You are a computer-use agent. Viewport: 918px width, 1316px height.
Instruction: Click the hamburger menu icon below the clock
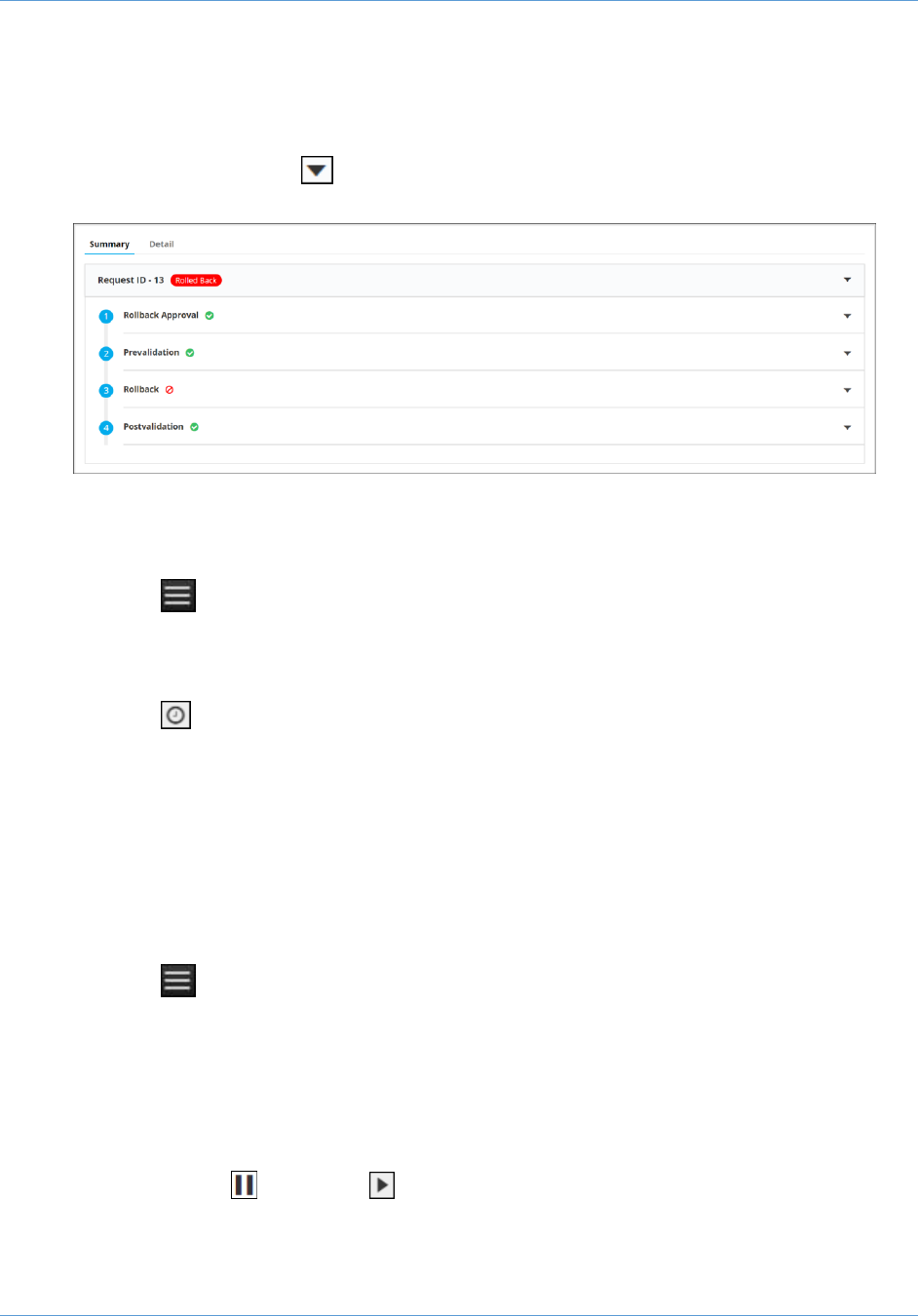tap(178, 981)
